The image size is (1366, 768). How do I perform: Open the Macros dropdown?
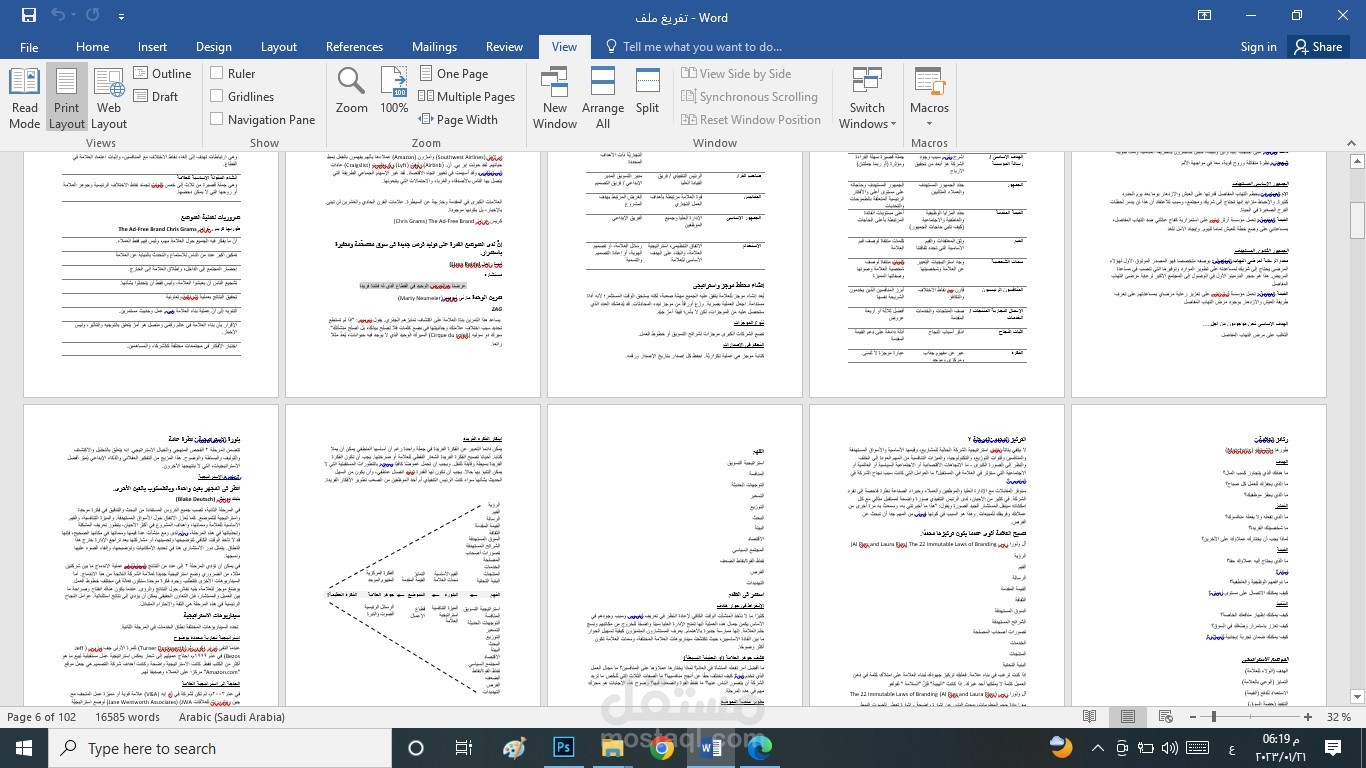(929, 98)
